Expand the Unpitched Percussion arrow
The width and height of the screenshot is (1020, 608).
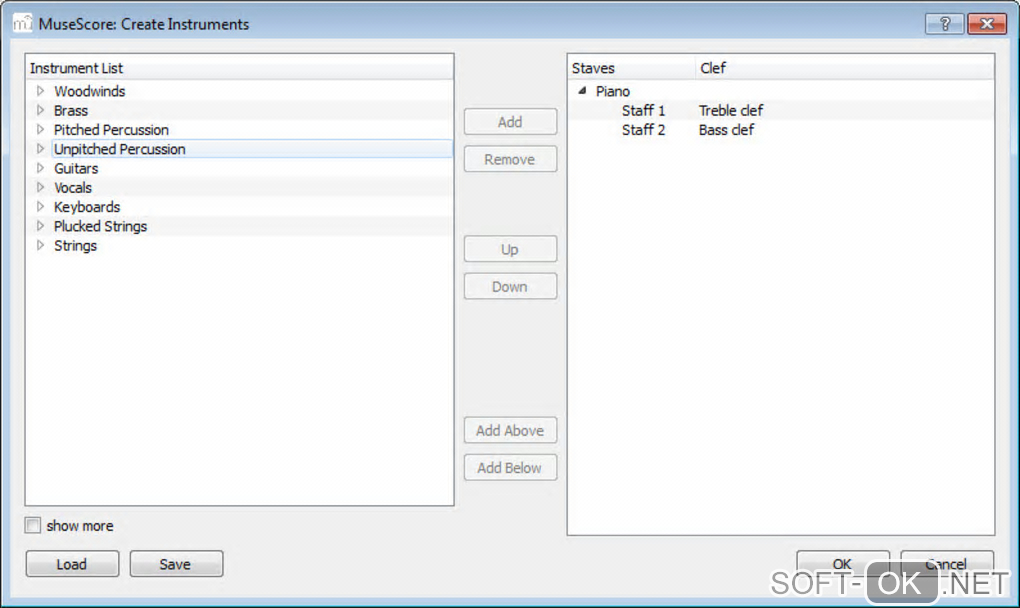click(40, 149)
